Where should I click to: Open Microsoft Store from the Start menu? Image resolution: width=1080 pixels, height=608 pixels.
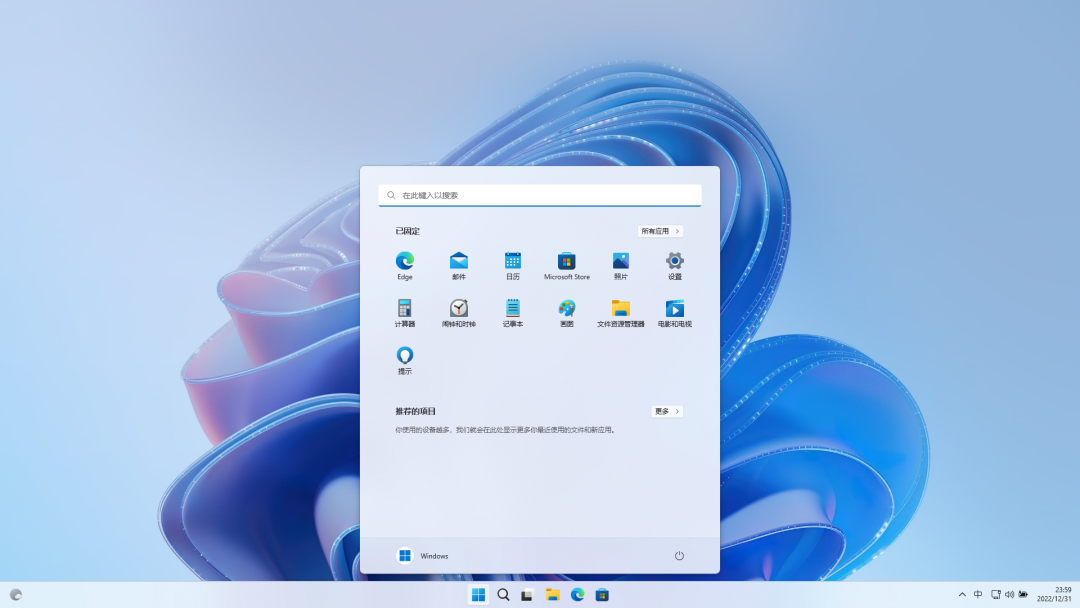click(566, 264)
